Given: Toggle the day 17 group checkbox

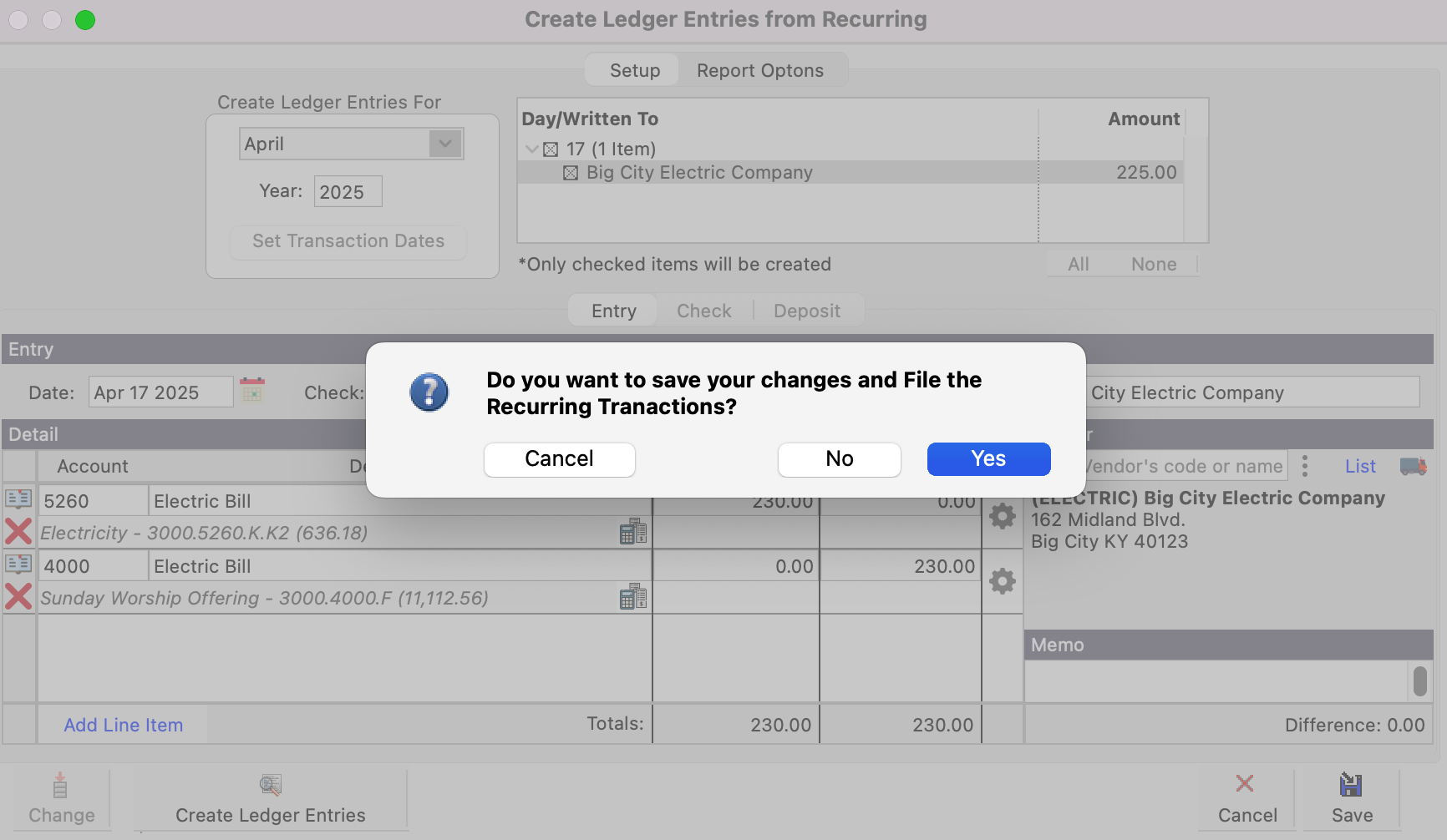Looking at the screenshot, I should [x=551, y=149].
